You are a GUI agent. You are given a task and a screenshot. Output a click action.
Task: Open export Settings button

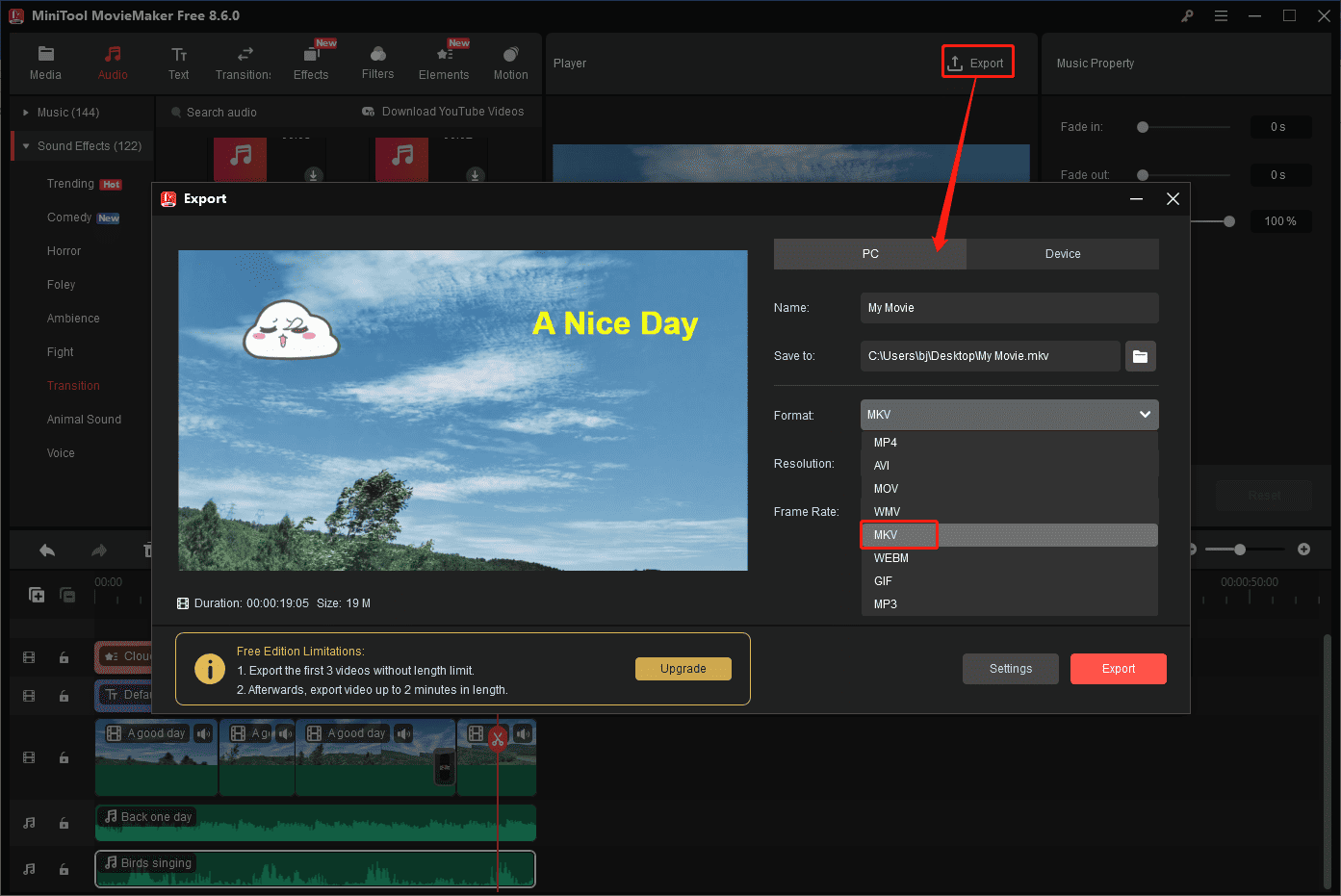point(1011,669)
